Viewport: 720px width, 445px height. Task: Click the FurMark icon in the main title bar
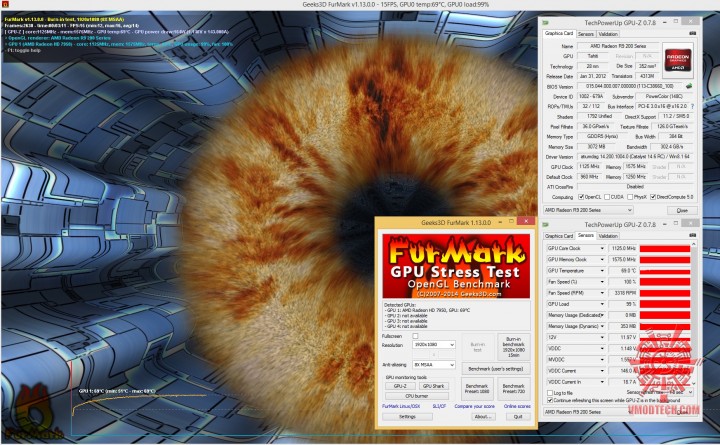(5, 4)
